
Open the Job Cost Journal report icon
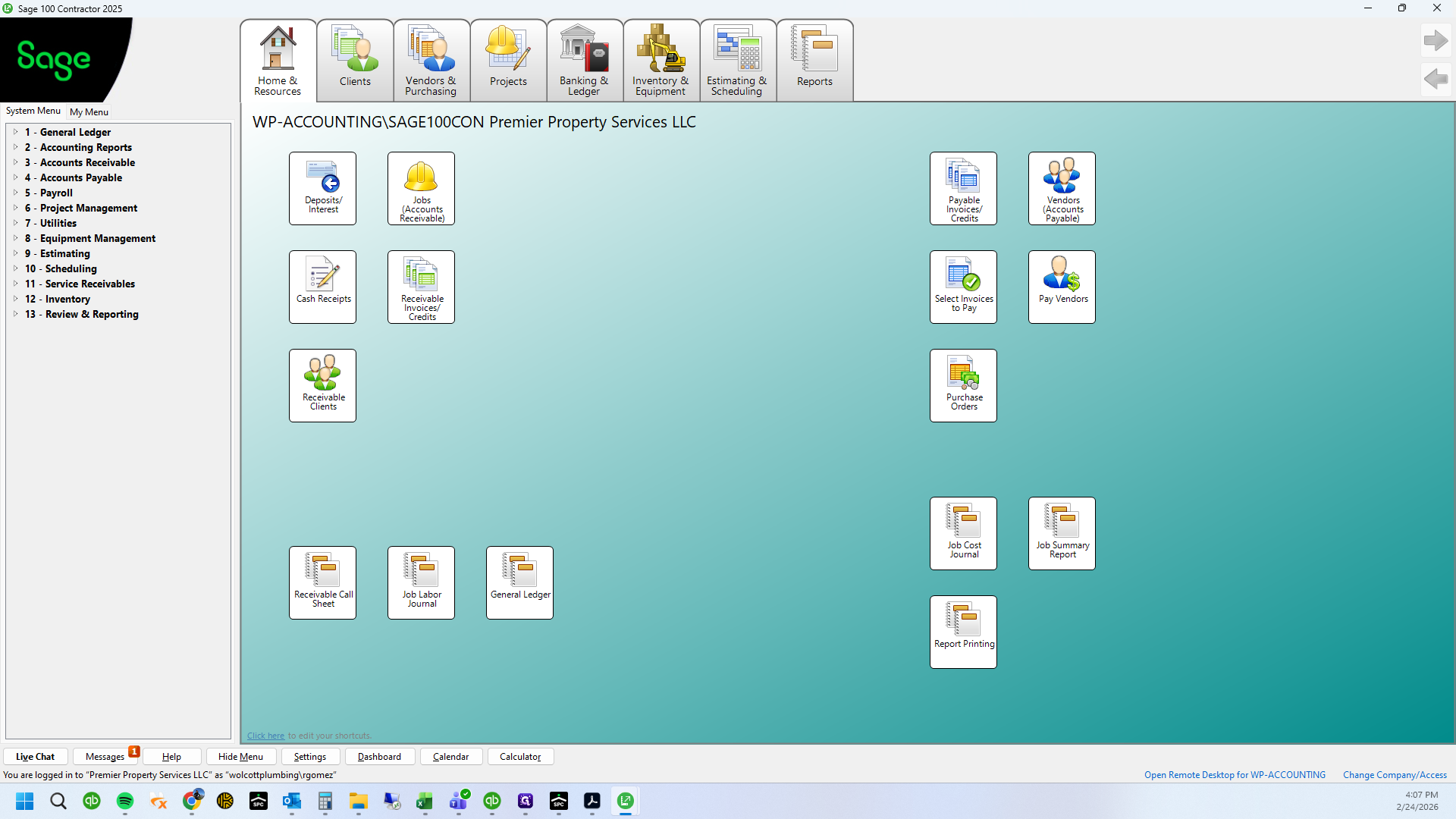[963, 533]
